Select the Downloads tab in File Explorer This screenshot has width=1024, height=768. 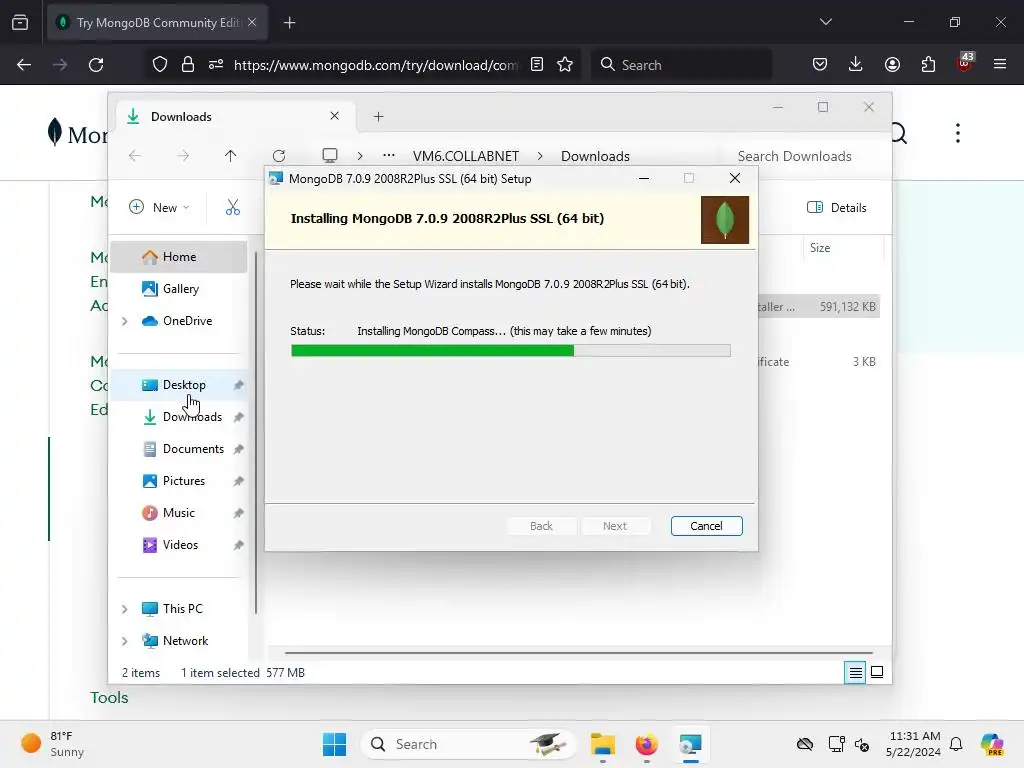tap(236, 116)
